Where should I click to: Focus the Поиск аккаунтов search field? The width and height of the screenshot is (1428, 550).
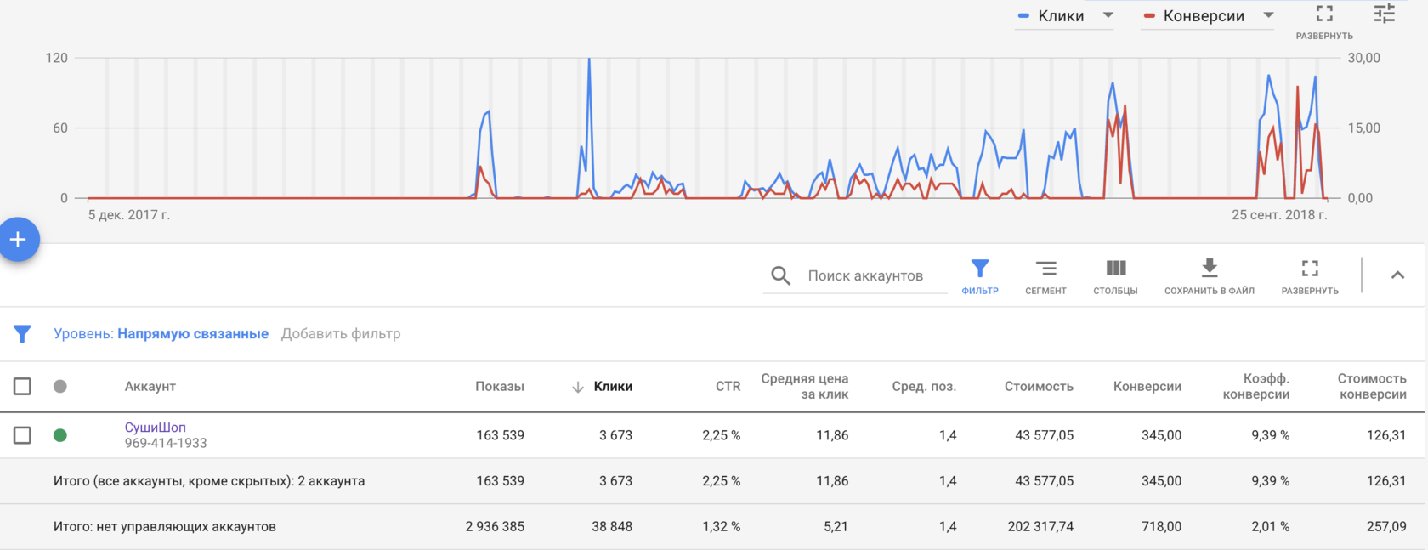tap(865, 276)
